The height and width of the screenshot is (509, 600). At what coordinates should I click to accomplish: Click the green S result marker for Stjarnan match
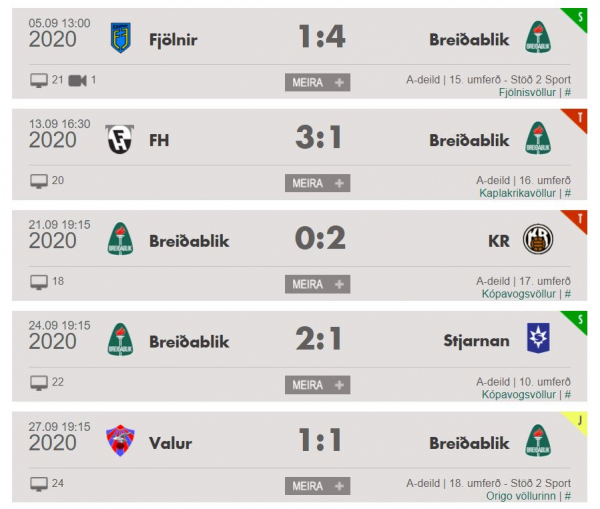[578, 320]
